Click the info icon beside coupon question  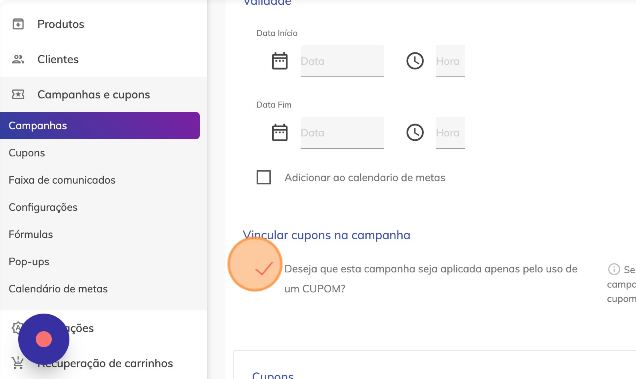pyautogui.click(x=614, y=269)
